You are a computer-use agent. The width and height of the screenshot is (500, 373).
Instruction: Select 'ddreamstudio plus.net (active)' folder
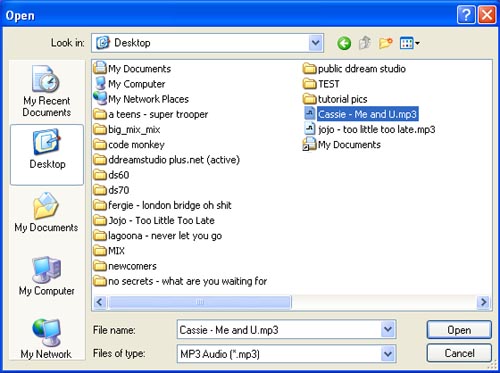[x=167, y=160]
